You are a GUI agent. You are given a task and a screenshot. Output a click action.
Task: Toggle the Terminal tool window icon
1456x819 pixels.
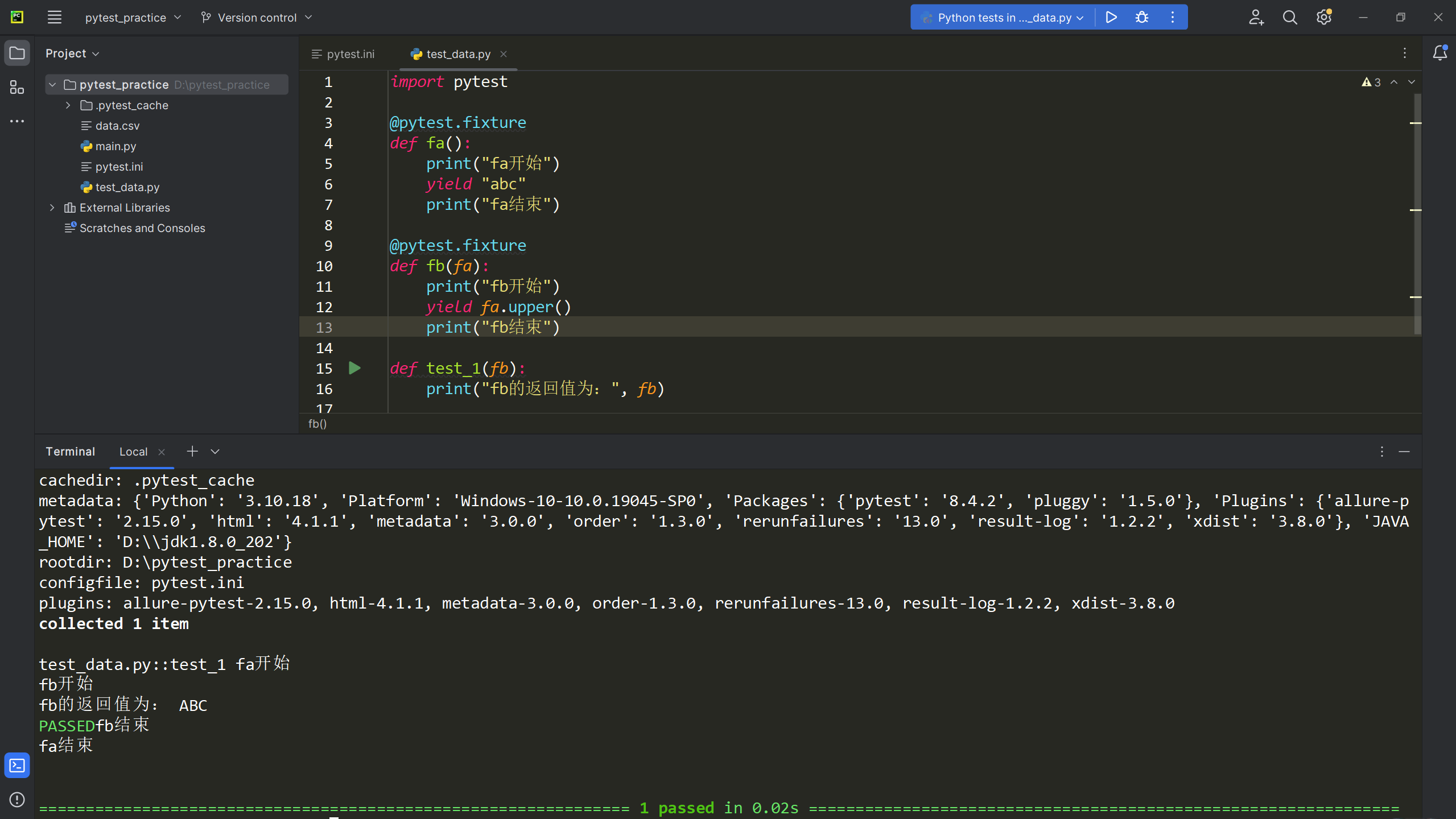(x=17, y=766)
